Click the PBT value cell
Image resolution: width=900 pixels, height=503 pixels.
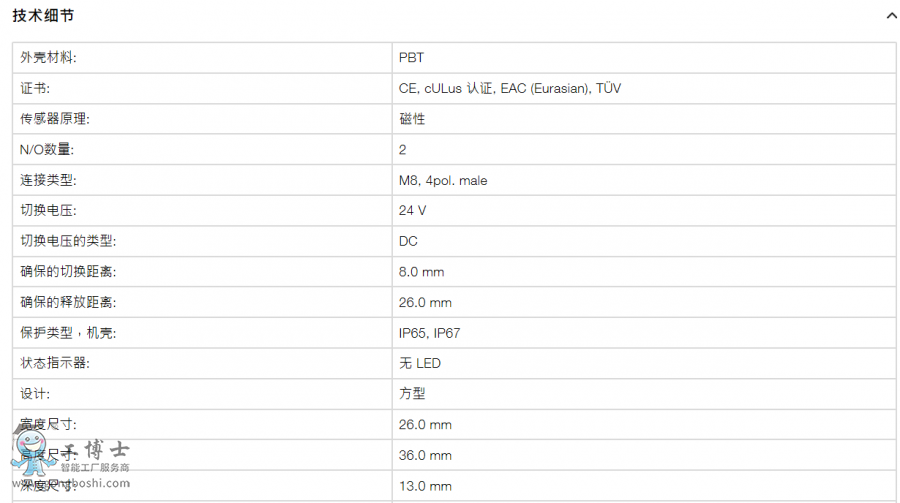point(644,57)
